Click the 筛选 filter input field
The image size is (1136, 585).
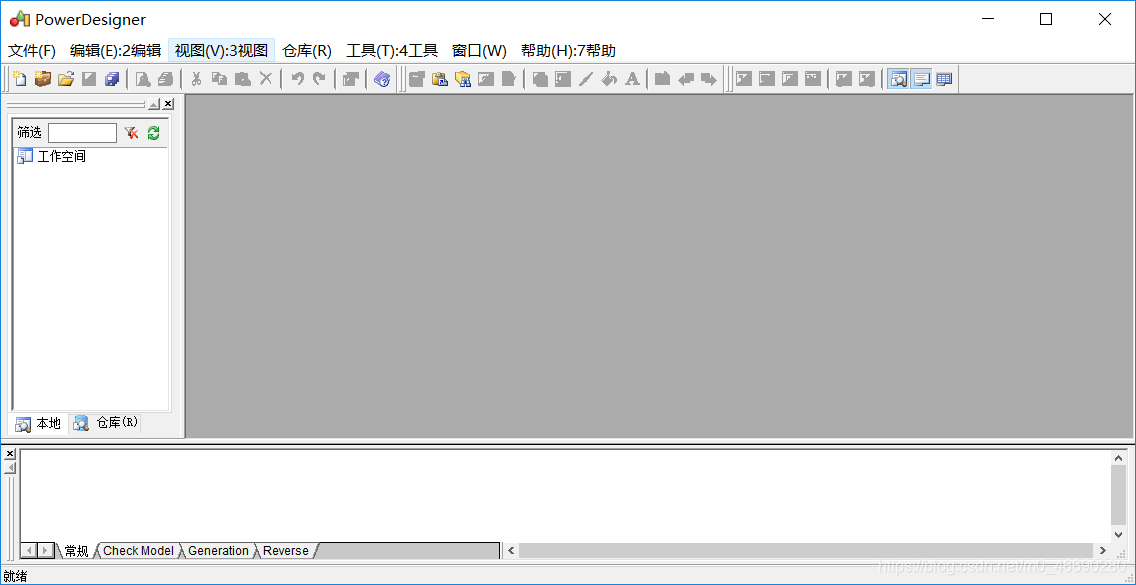point(83,133)
